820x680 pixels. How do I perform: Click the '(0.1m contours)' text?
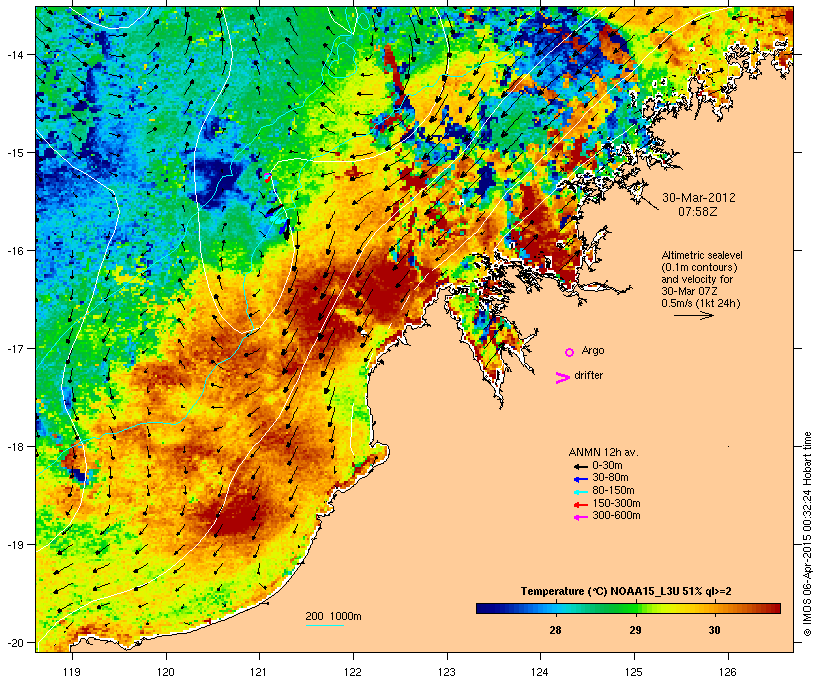coord(699,267)
